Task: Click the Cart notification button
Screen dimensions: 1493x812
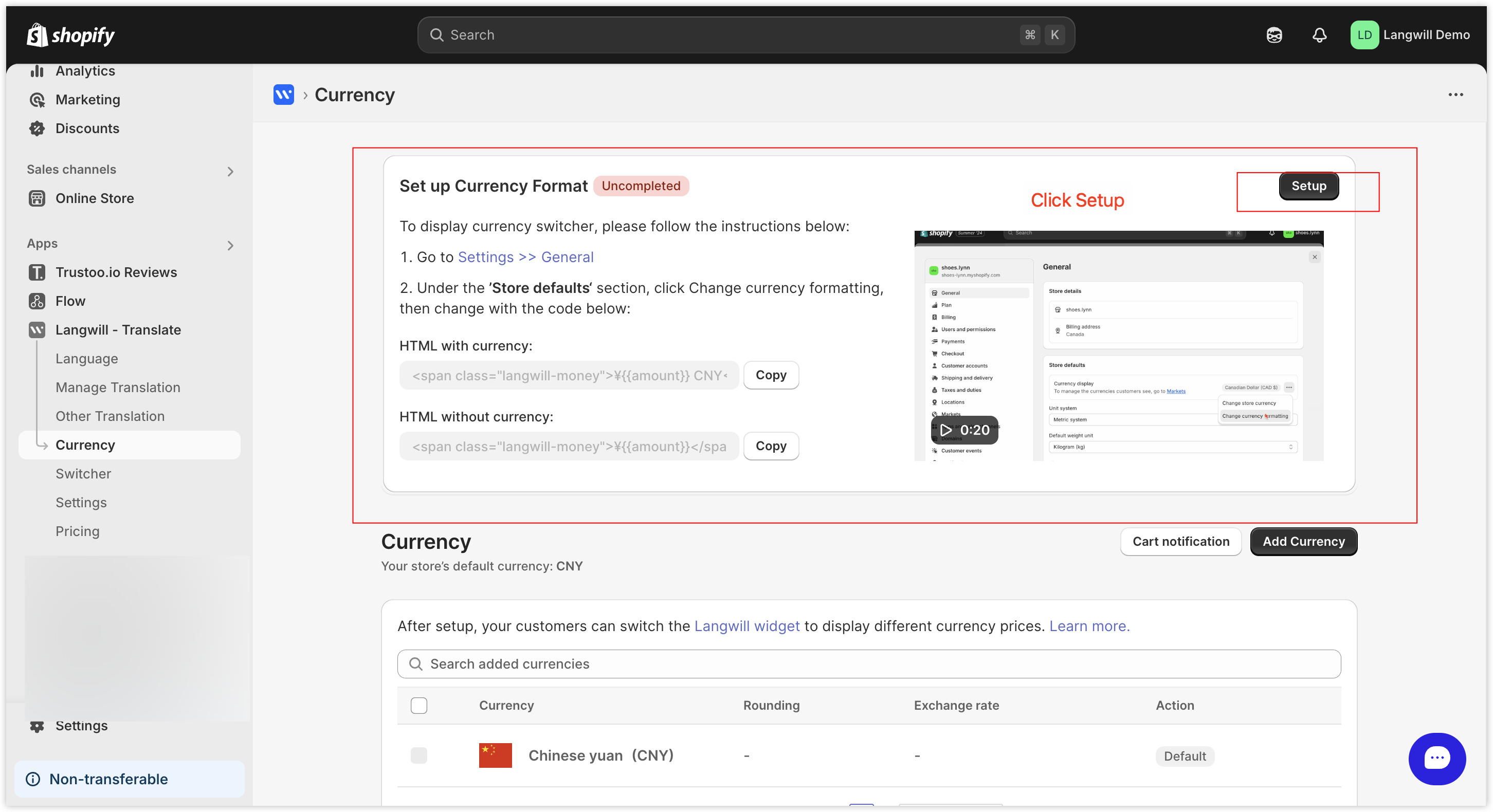Action: click(1180, 542)
